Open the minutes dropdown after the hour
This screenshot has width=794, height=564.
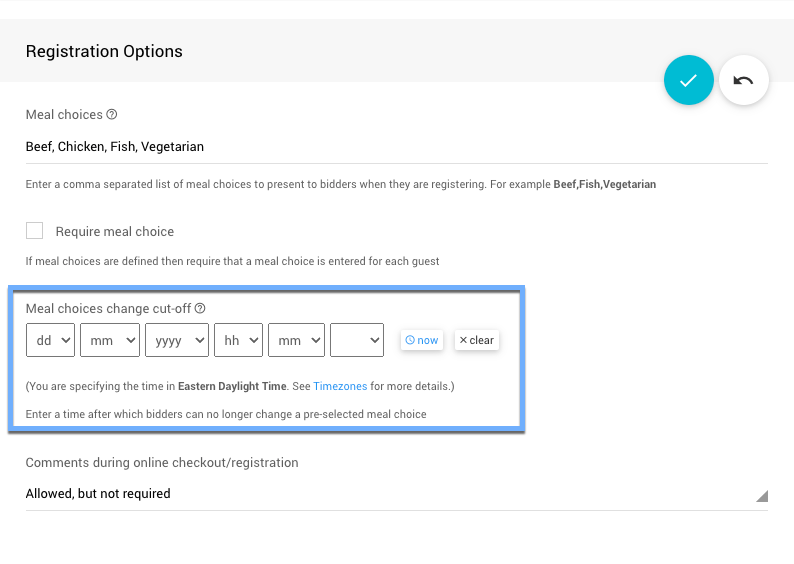pos(296,340)
